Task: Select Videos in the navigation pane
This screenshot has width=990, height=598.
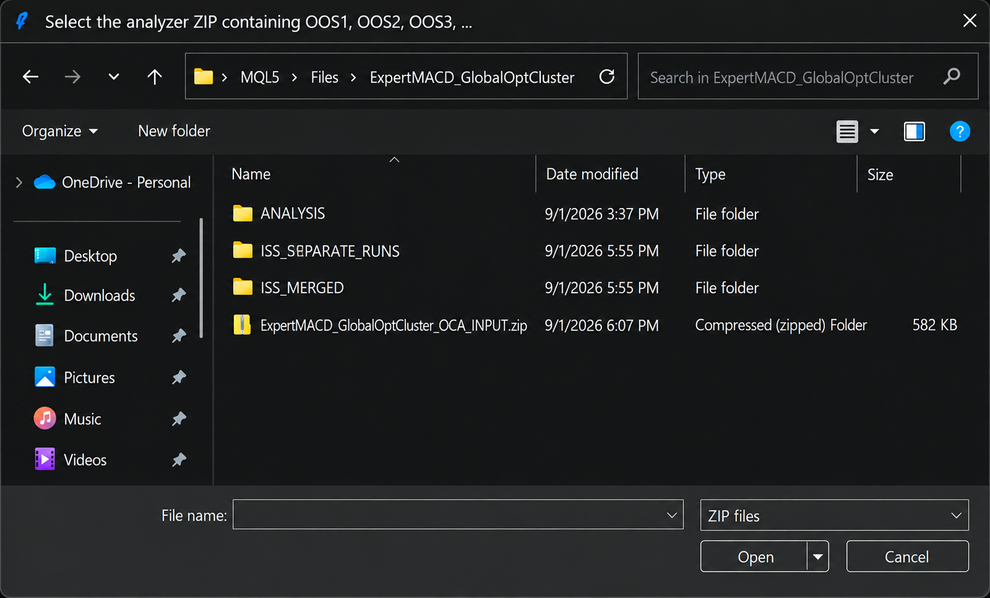Action: tap(85, 460)
